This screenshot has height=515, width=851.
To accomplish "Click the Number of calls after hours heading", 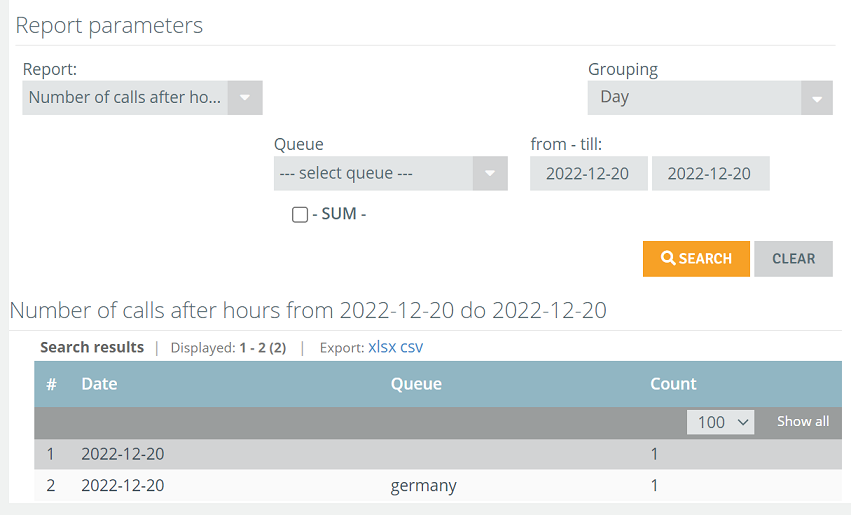I will [308, 310].
